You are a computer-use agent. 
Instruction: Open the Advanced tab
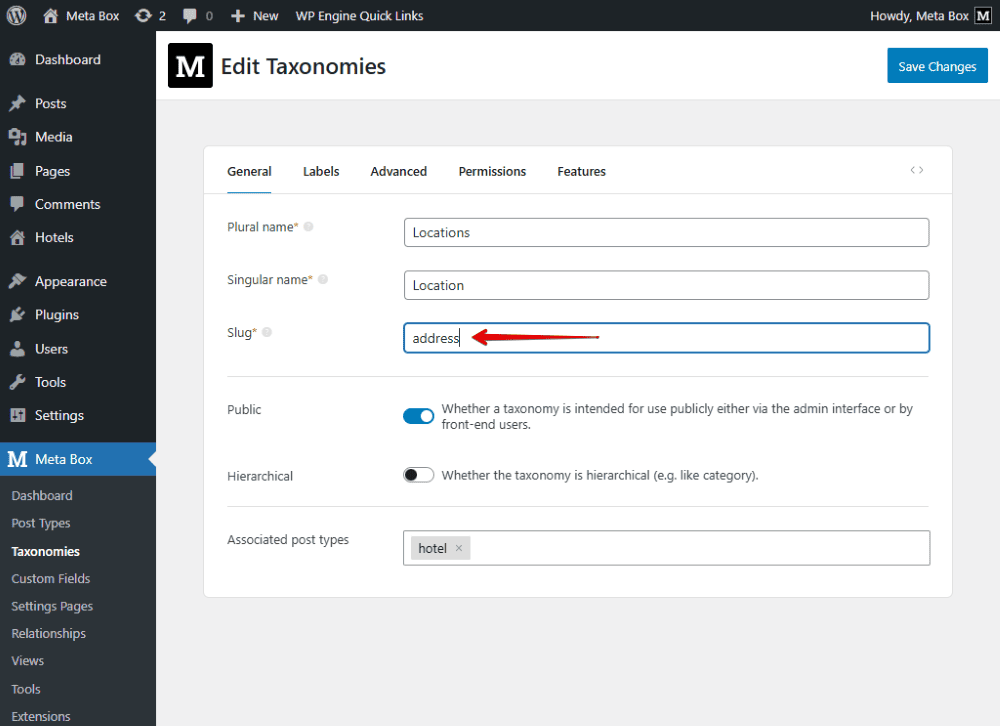point(398,171)
